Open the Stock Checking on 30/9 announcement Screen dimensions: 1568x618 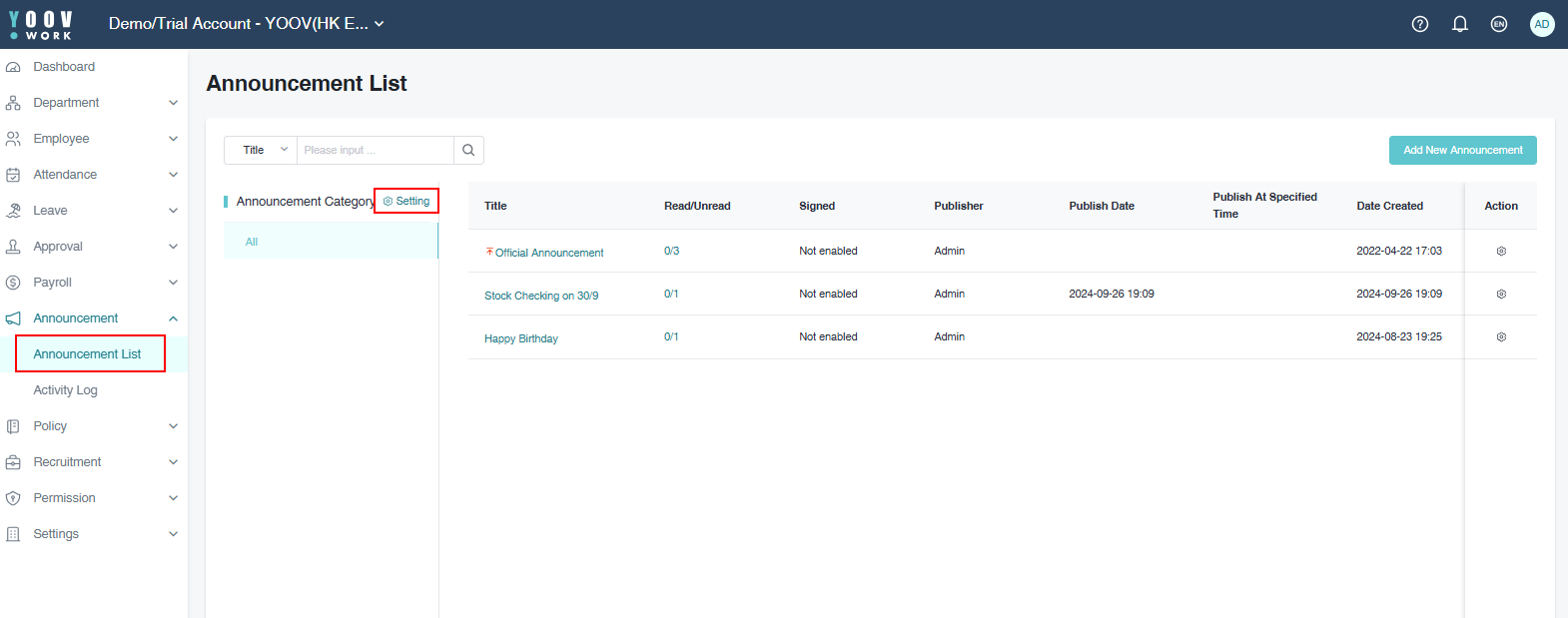point(541,296)
